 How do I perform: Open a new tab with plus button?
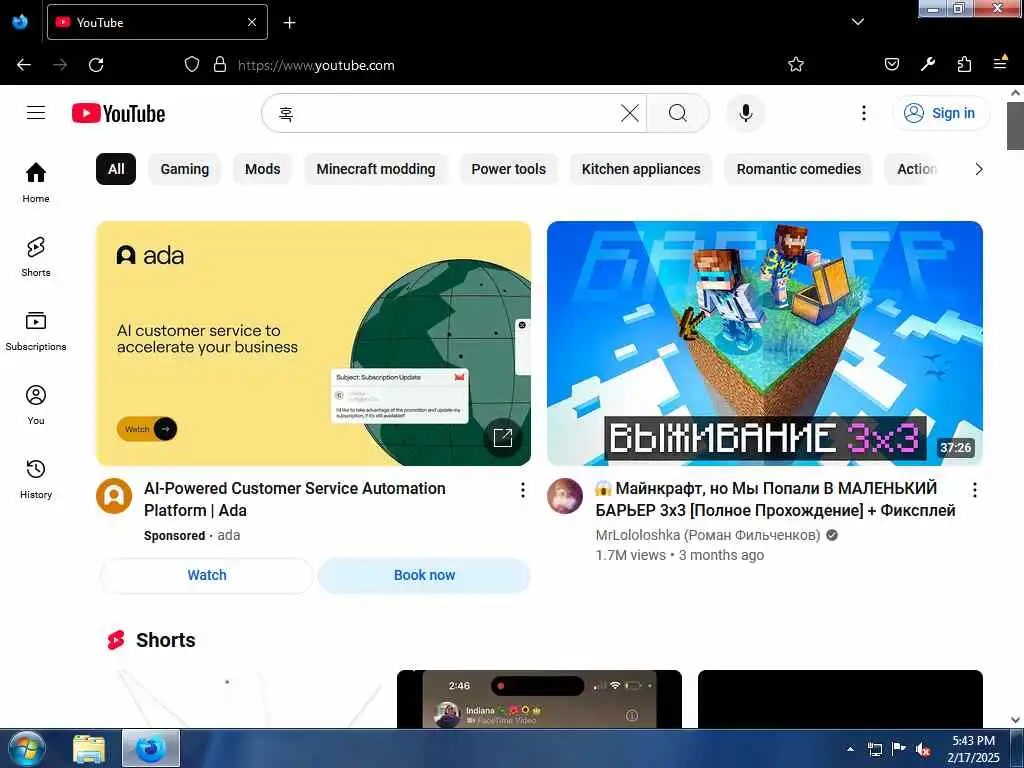pos(289,23)
